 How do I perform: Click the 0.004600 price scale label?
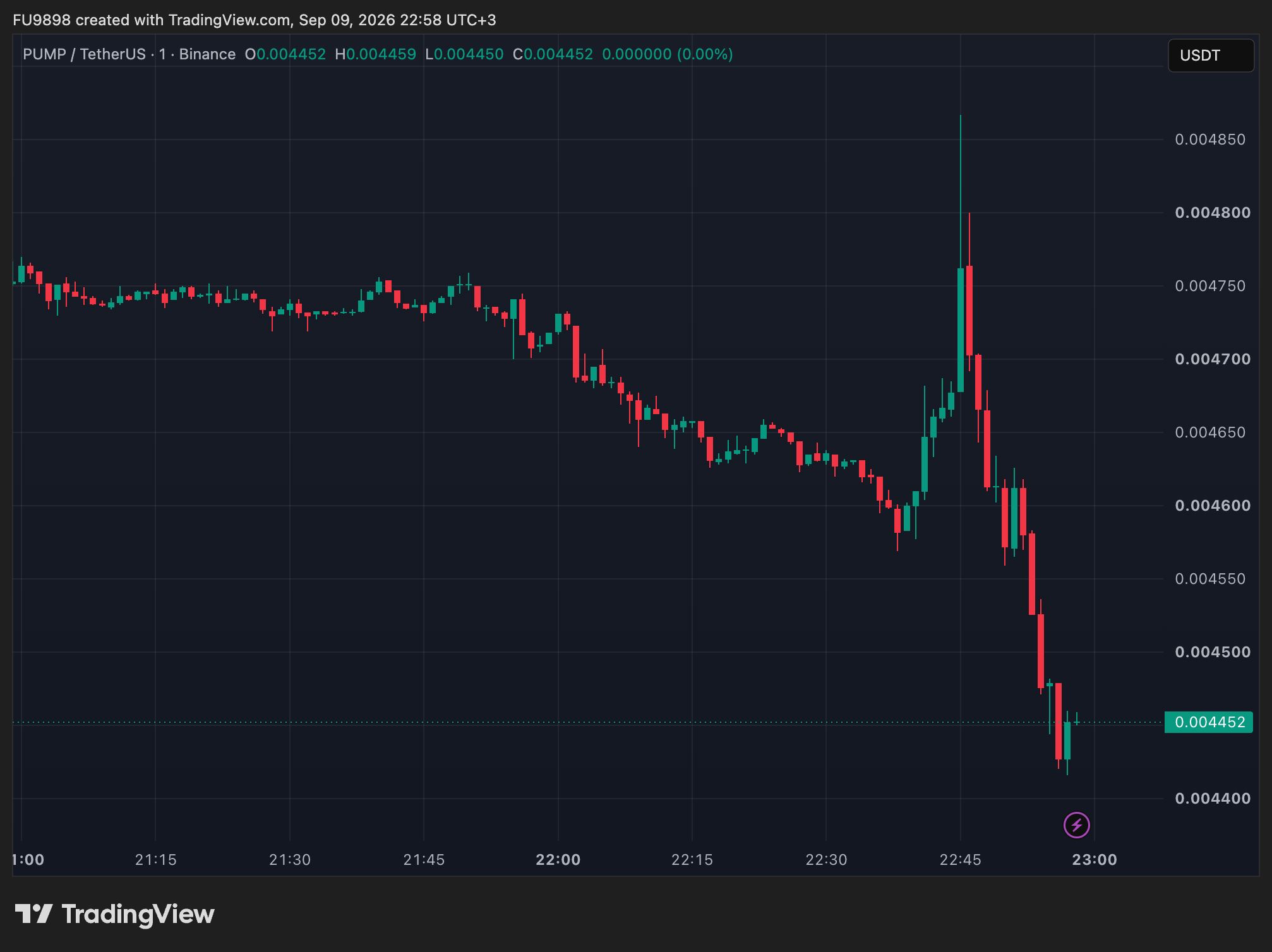coord(1213,506)
